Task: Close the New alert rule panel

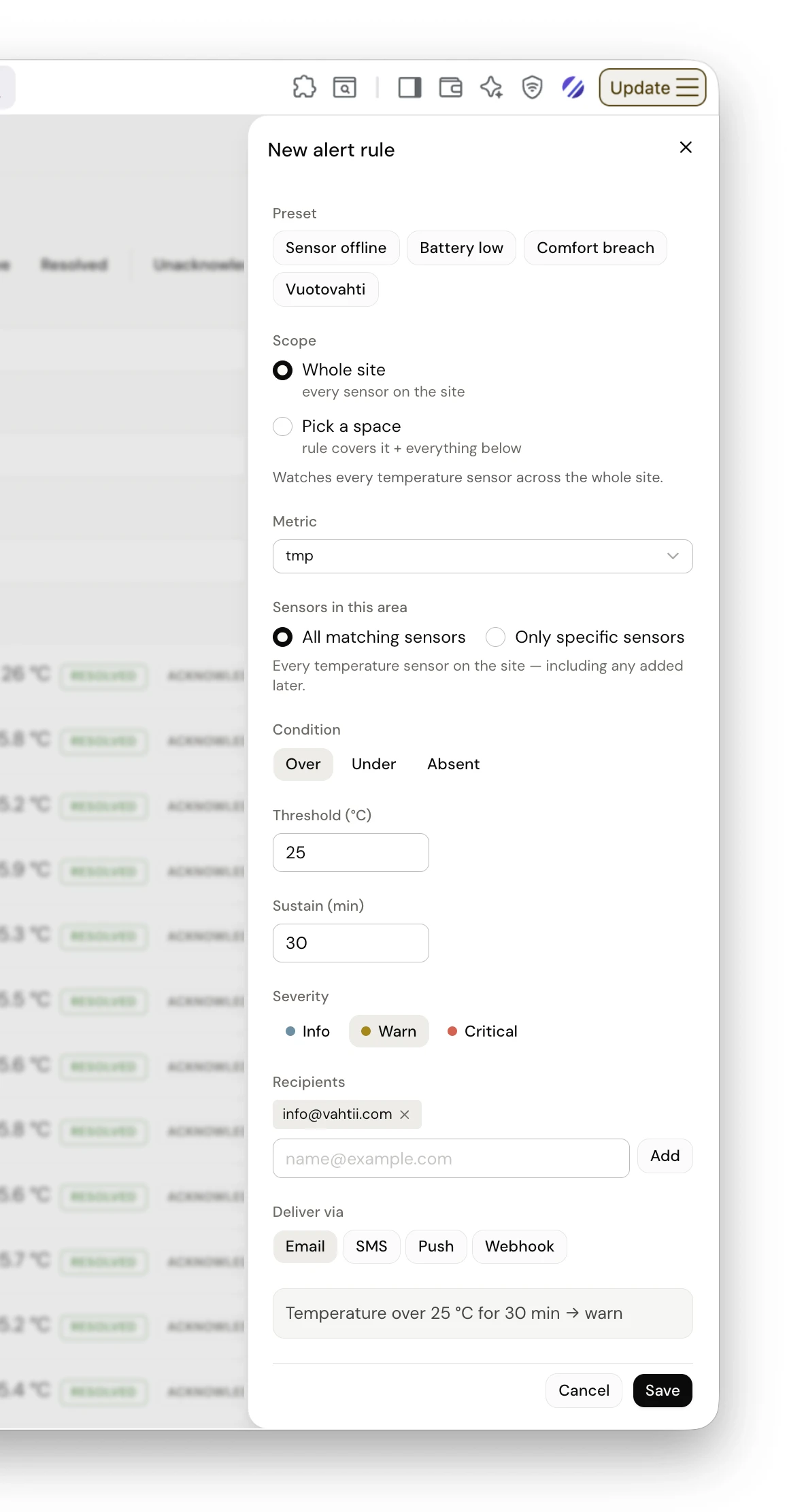Action: pos(686,148)
